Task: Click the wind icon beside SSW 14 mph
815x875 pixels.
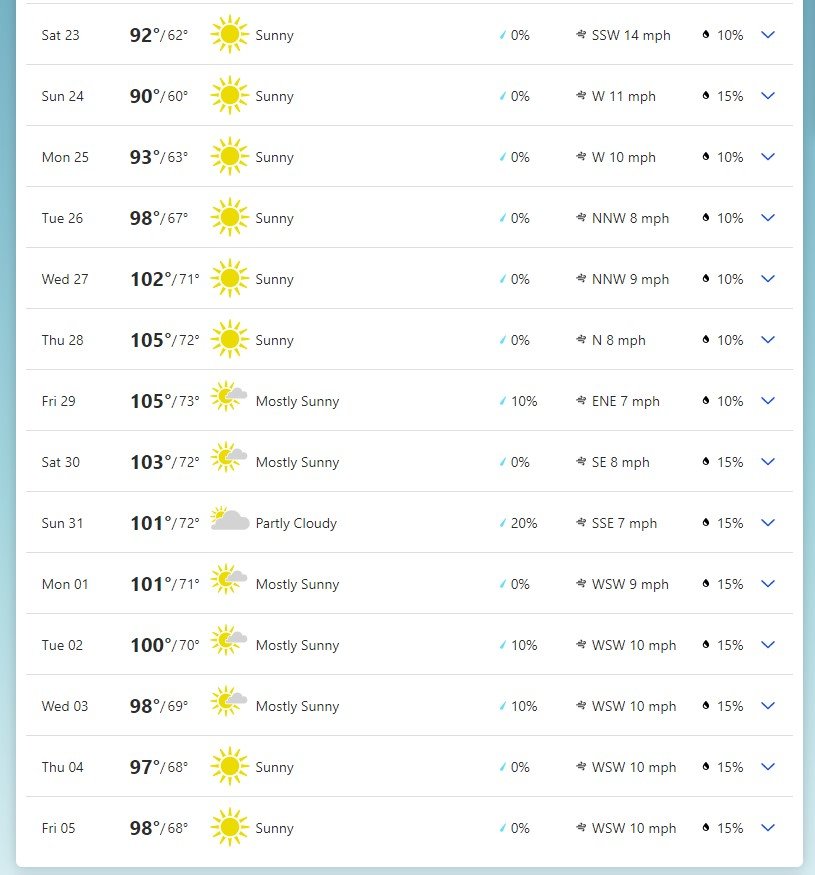Action: [581, 35]
